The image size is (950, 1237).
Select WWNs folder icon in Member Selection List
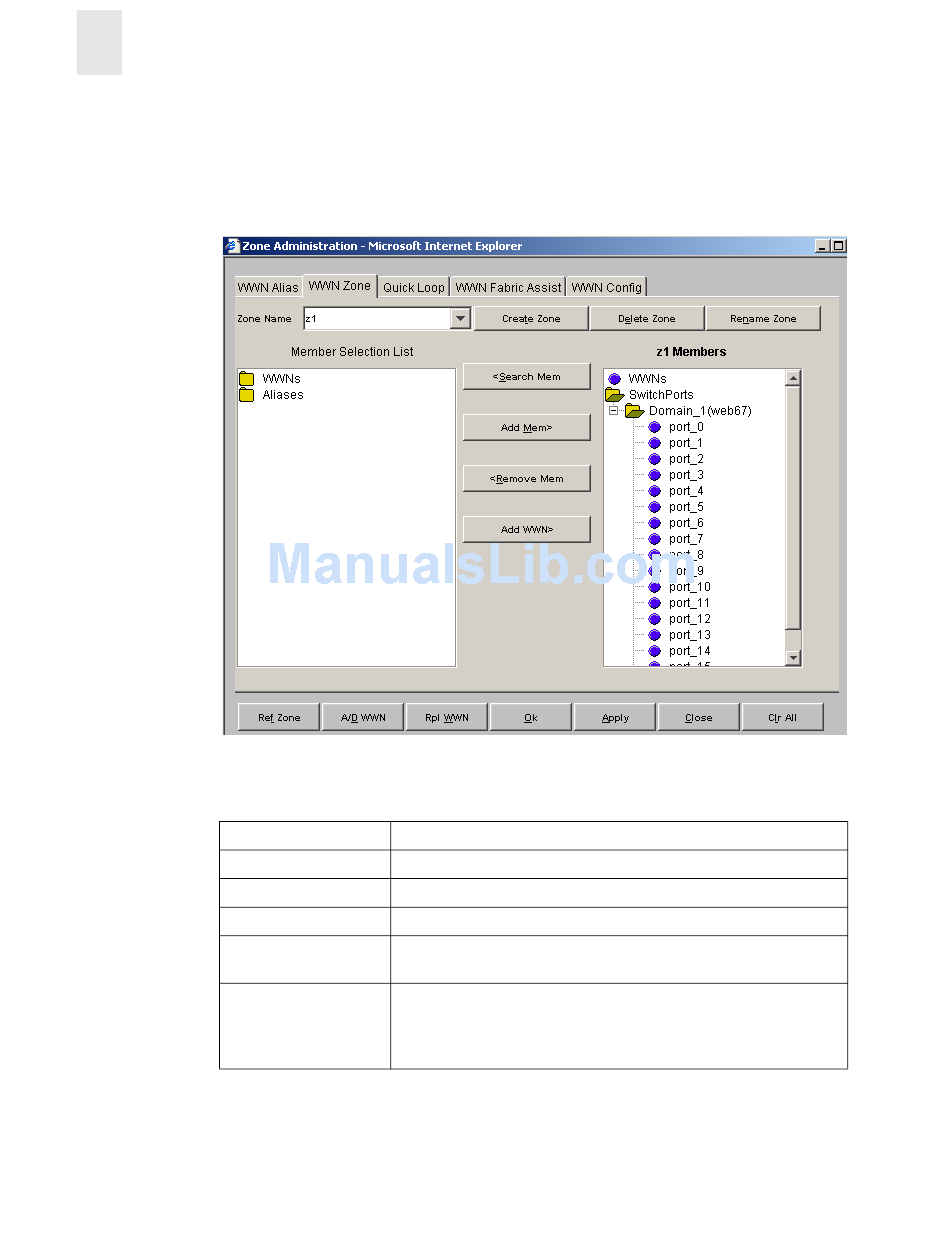(247, 379)
